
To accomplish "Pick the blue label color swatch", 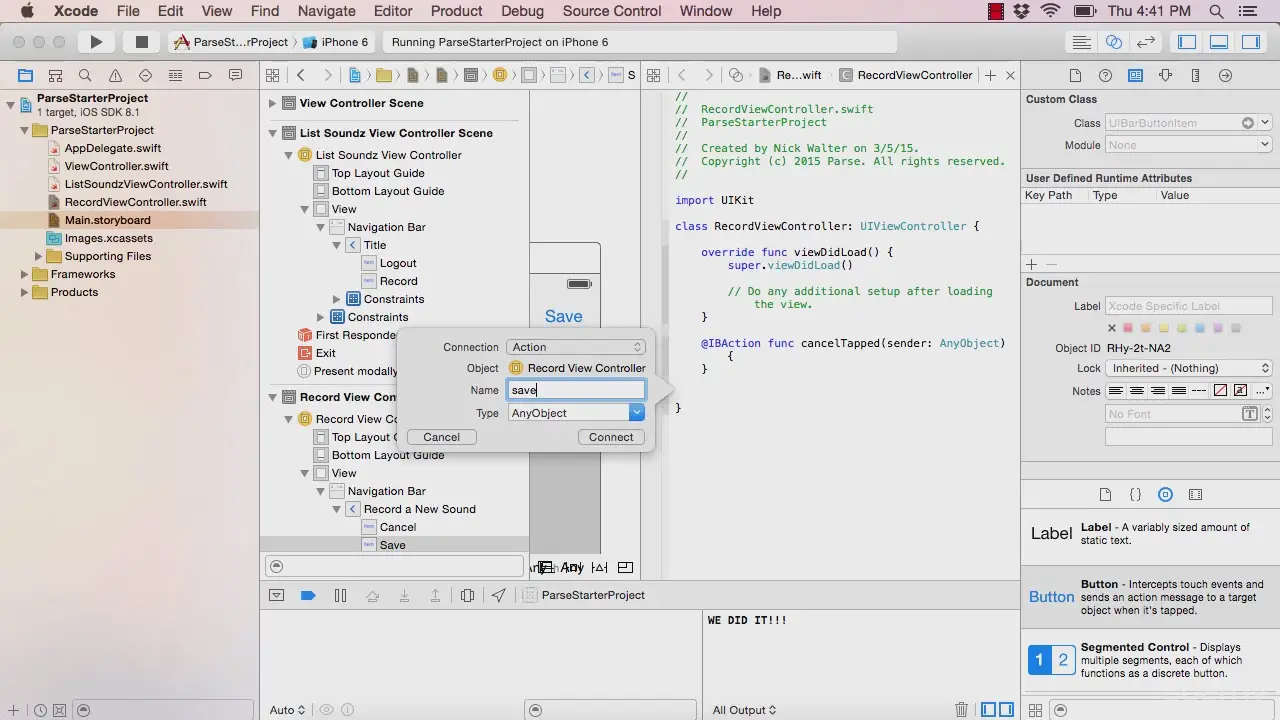I will pos(1201,328).
